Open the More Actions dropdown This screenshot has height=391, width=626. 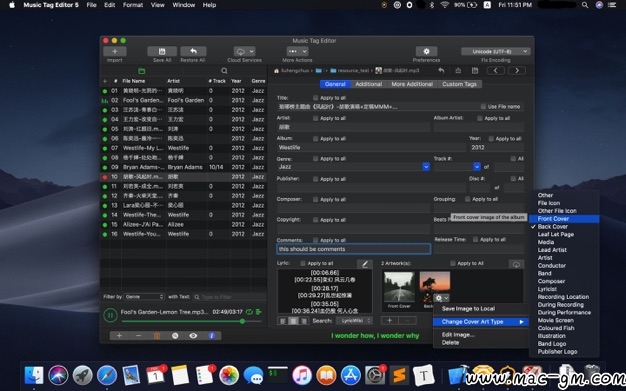pyautogui.click(x=297, y=51)
